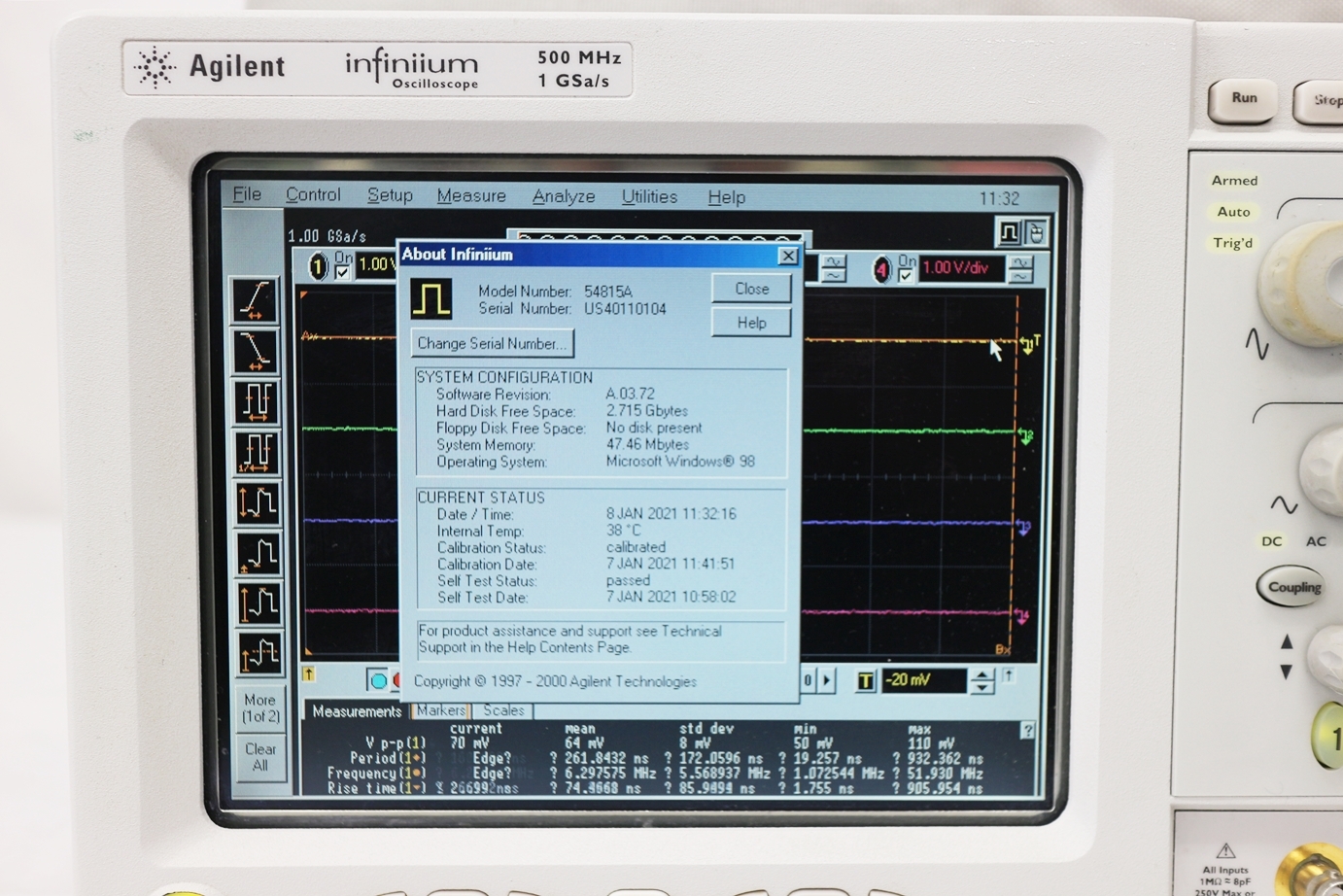Click Close in the About Infiniium dialog

click(751, 289)
